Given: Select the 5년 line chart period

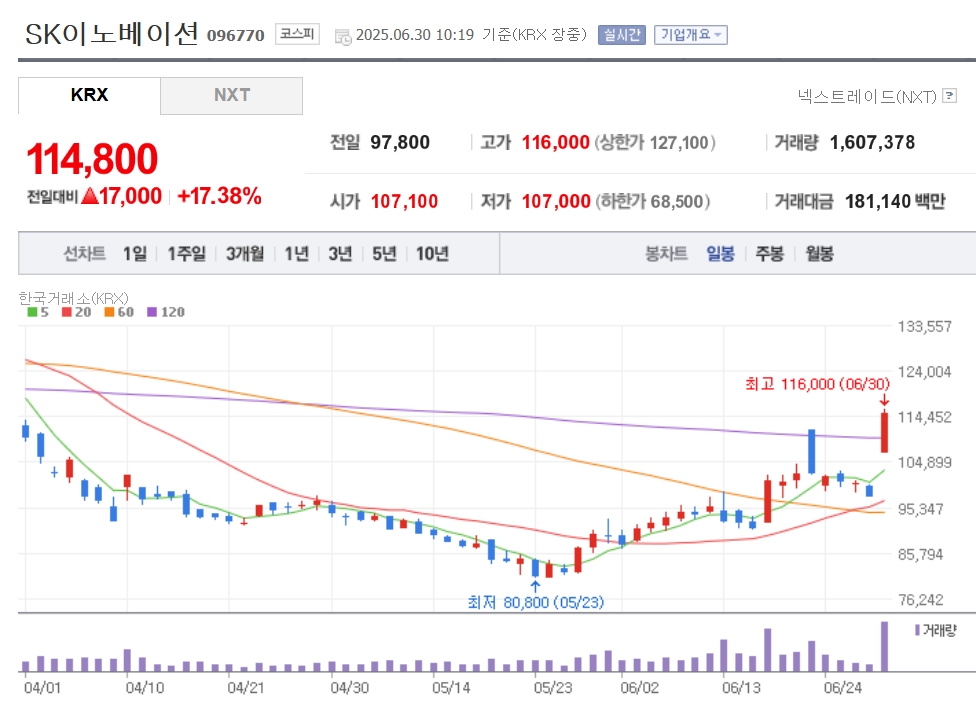Looking at the screenshot, I should (x=384, y=253).
